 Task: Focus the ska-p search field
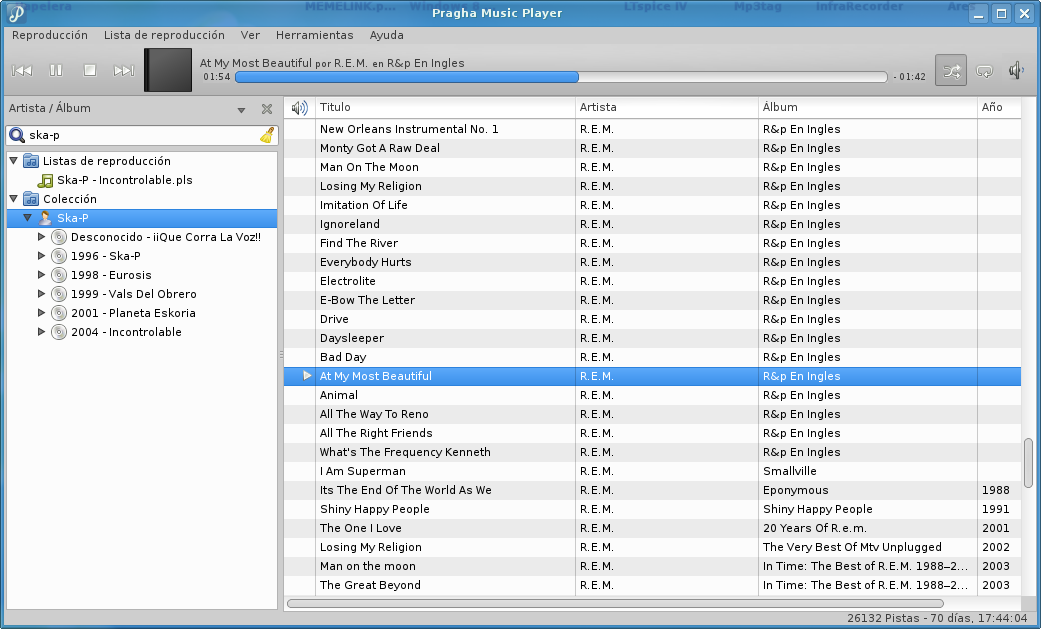142,135
